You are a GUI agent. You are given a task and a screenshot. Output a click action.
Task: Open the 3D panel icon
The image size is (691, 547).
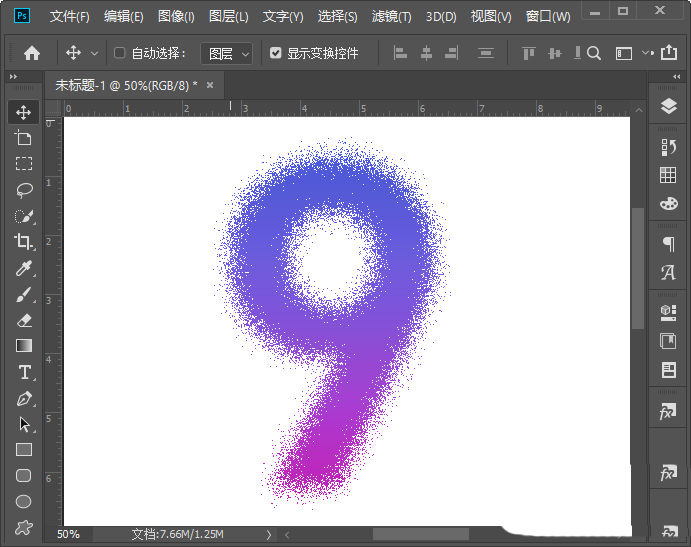(x=669, y=313)
